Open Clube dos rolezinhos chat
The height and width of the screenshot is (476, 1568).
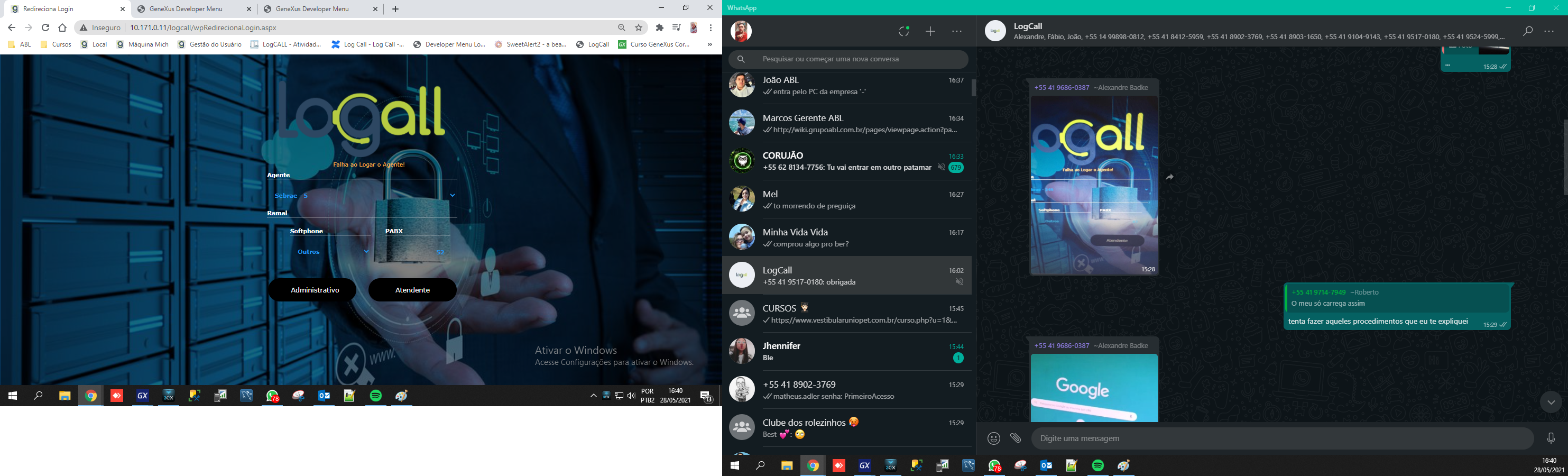tap(847, 428)
